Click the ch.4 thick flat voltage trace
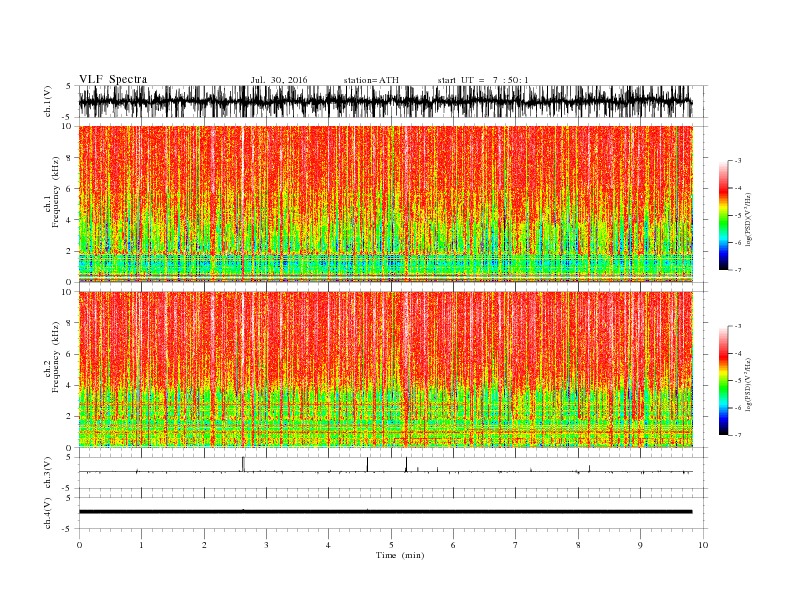The height and width of the screenshot is (612, 792). tap(385, 512)
